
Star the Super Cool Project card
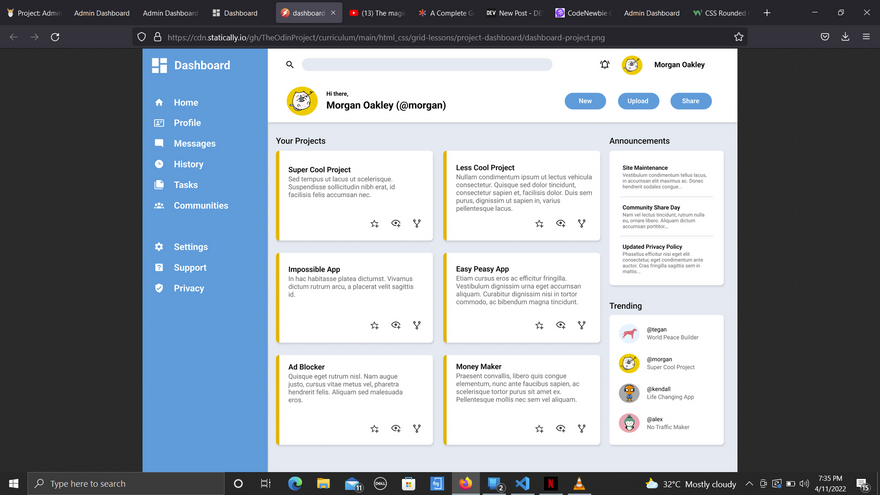(375, 224)
